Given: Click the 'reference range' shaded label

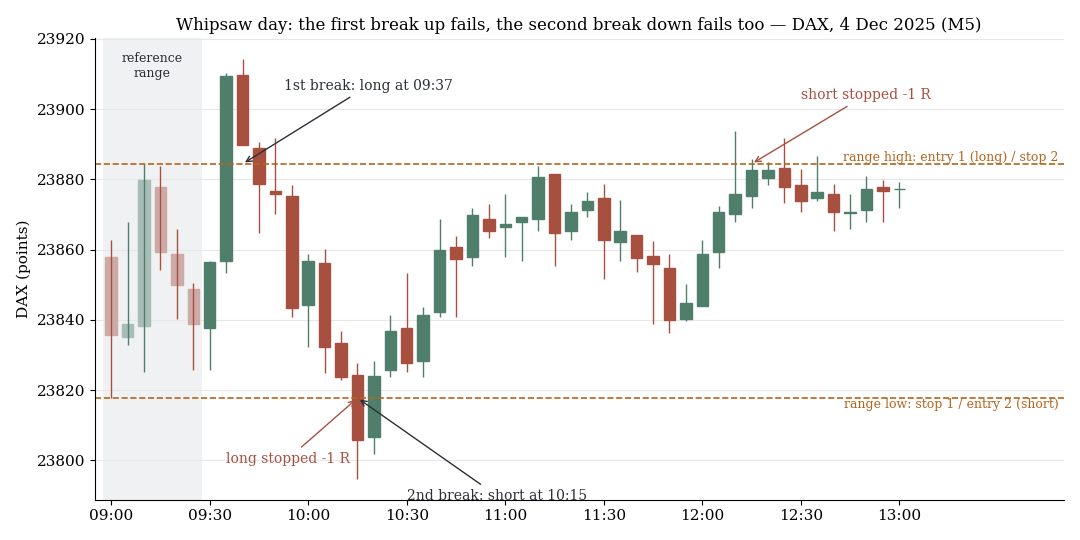Looking at the screenshot, I should tap(152, 65).
